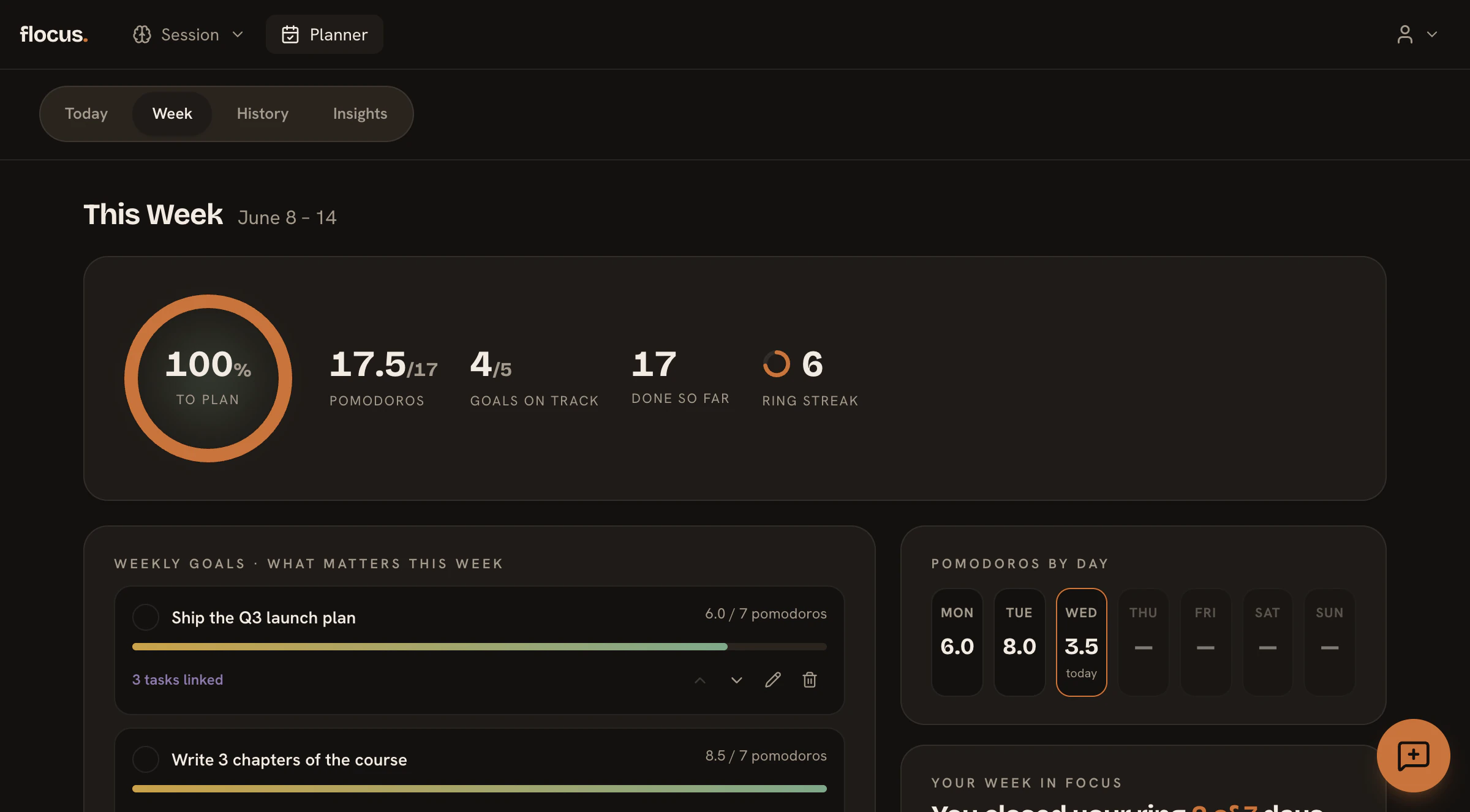
Task: Open the Planner page
Action: pos(325,34)
